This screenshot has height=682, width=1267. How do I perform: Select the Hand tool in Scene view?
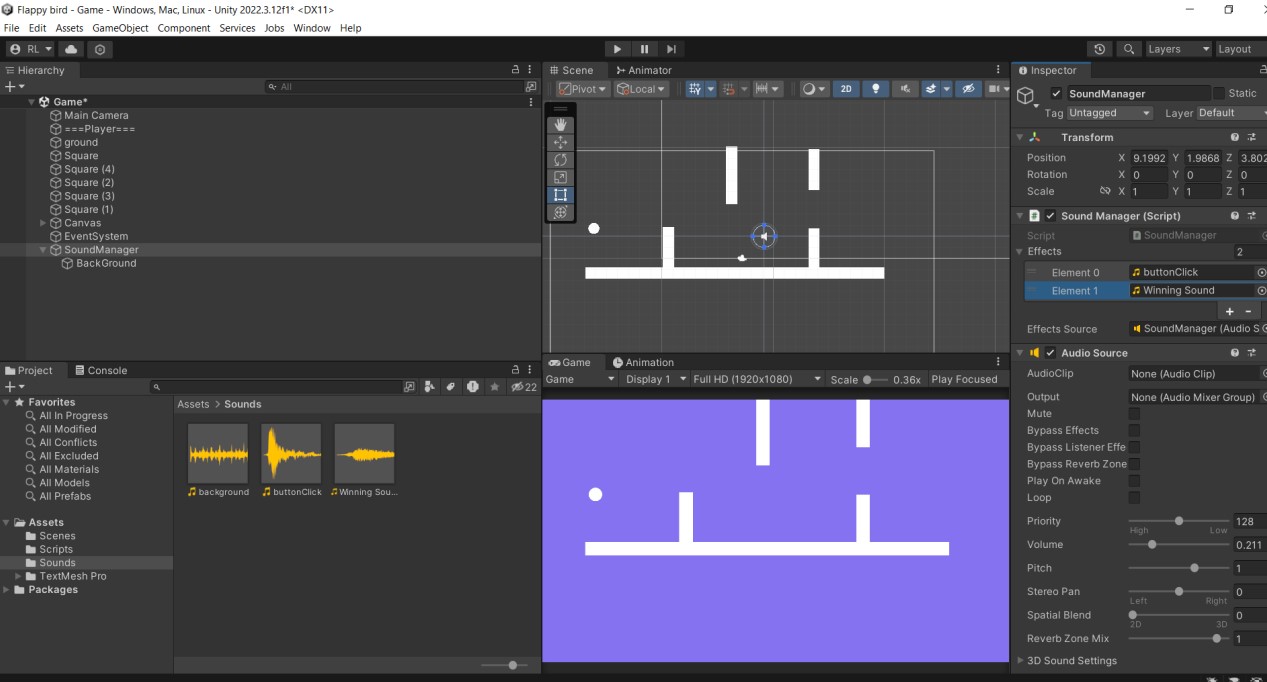click(560, 125)
